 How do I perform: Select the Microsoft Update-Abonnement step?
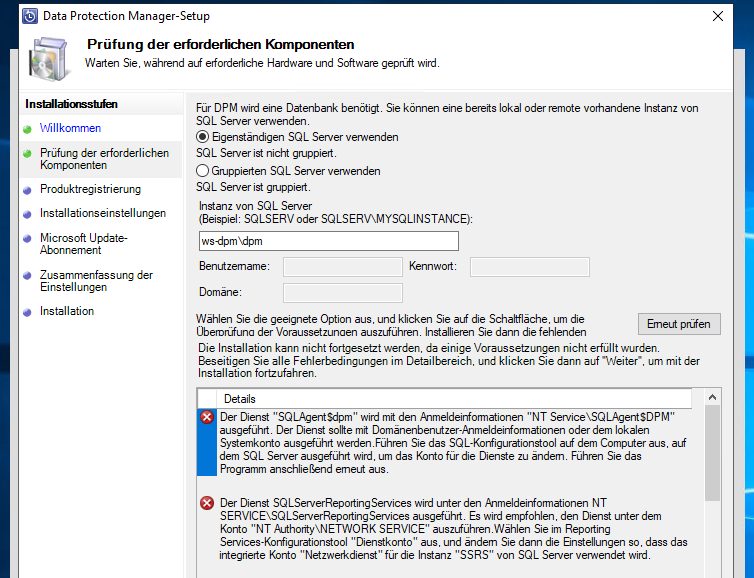tap(84, 244)
